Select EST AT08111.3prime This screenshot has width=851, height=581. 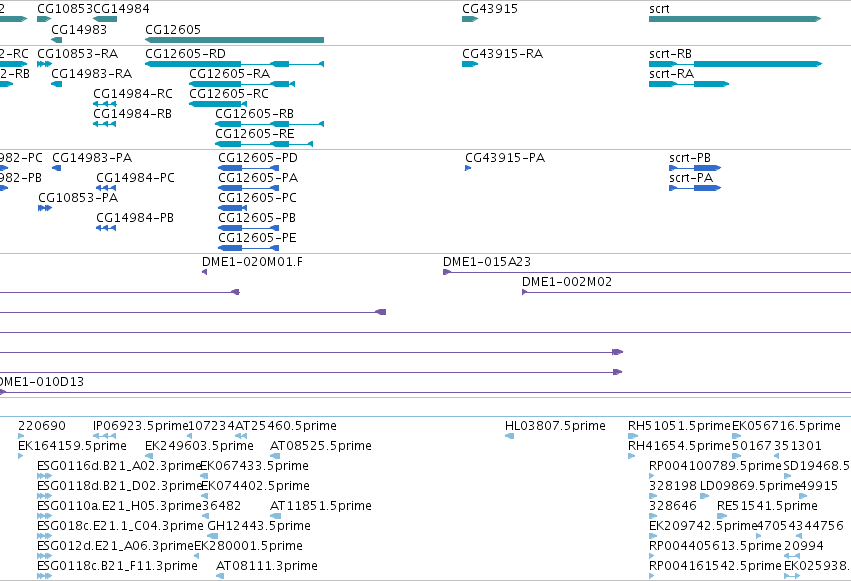coord(220,576)
